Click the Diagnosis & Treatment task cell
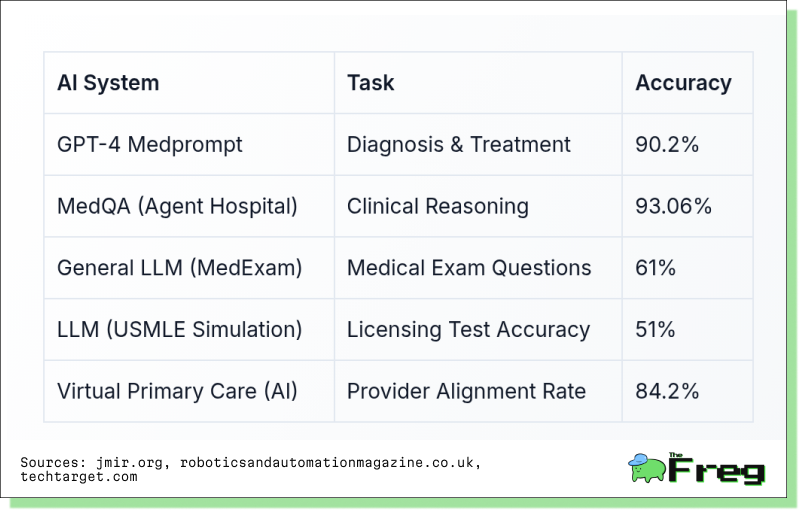The height and width of the screenshot is (510, 799). pos(459,144)
